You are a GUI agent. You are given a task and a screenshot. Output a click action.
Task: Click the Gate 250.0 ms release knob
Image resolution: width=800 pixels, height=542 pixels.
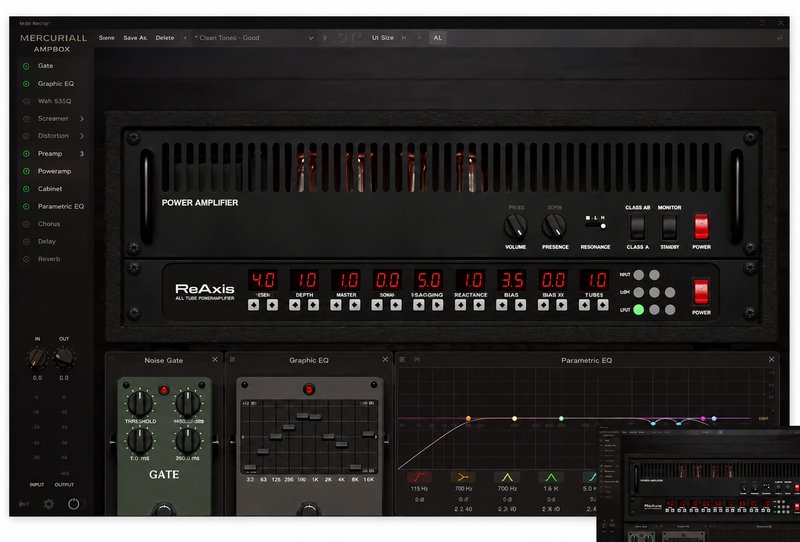(x=188, y=441)
